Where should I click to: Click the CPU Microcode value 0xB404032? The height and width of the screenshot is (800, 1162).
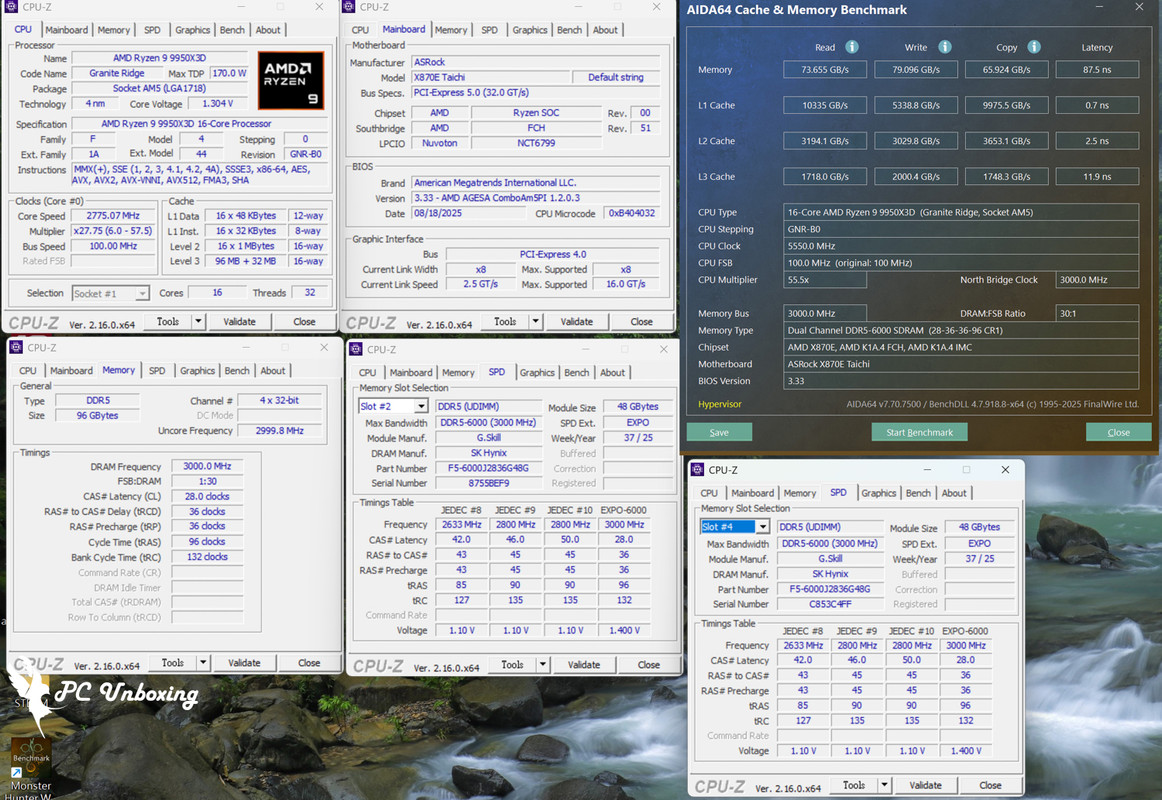click(631, 213)
